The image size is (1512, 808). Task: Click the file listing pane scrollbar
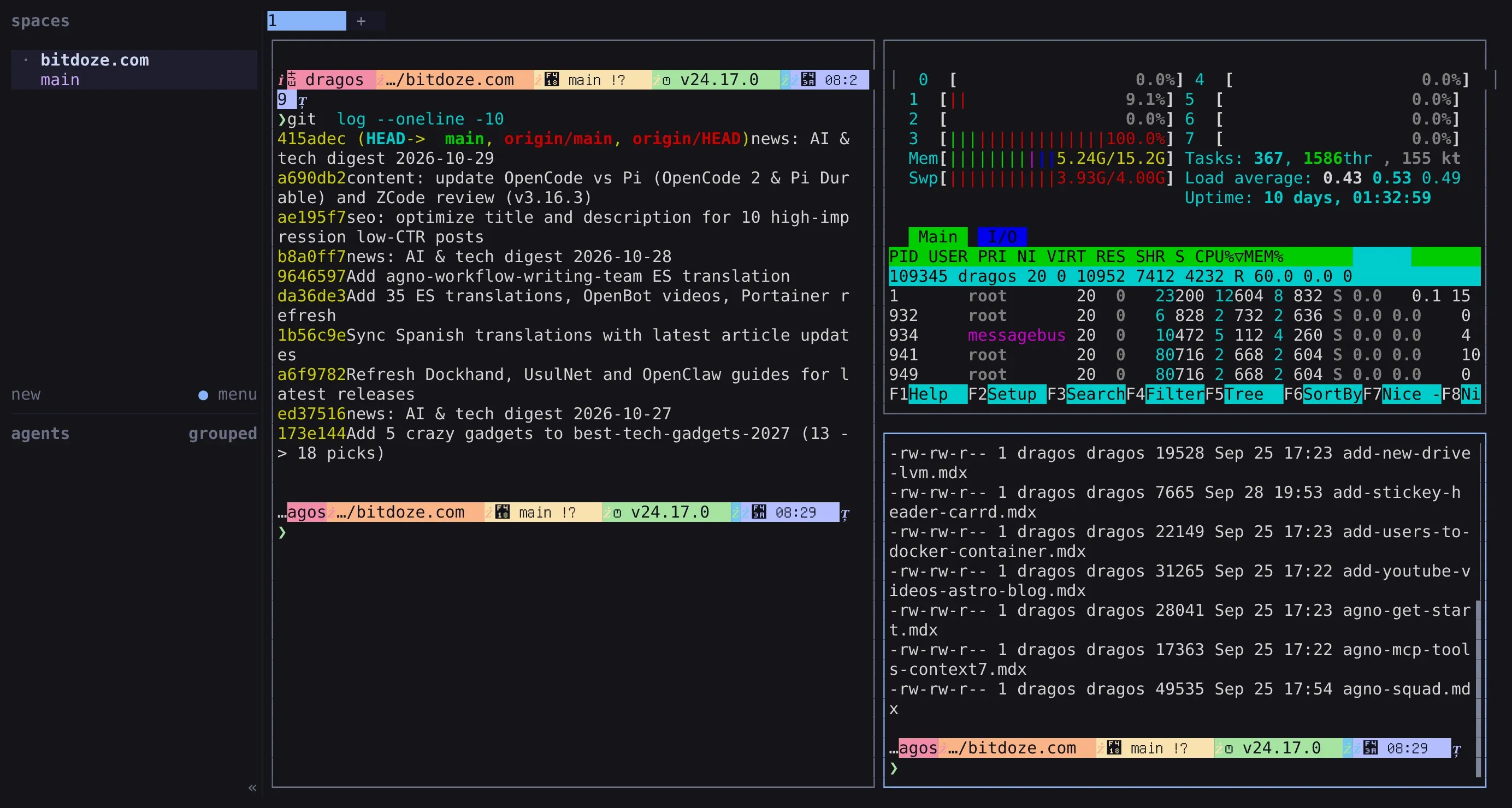click(1478, 688)
